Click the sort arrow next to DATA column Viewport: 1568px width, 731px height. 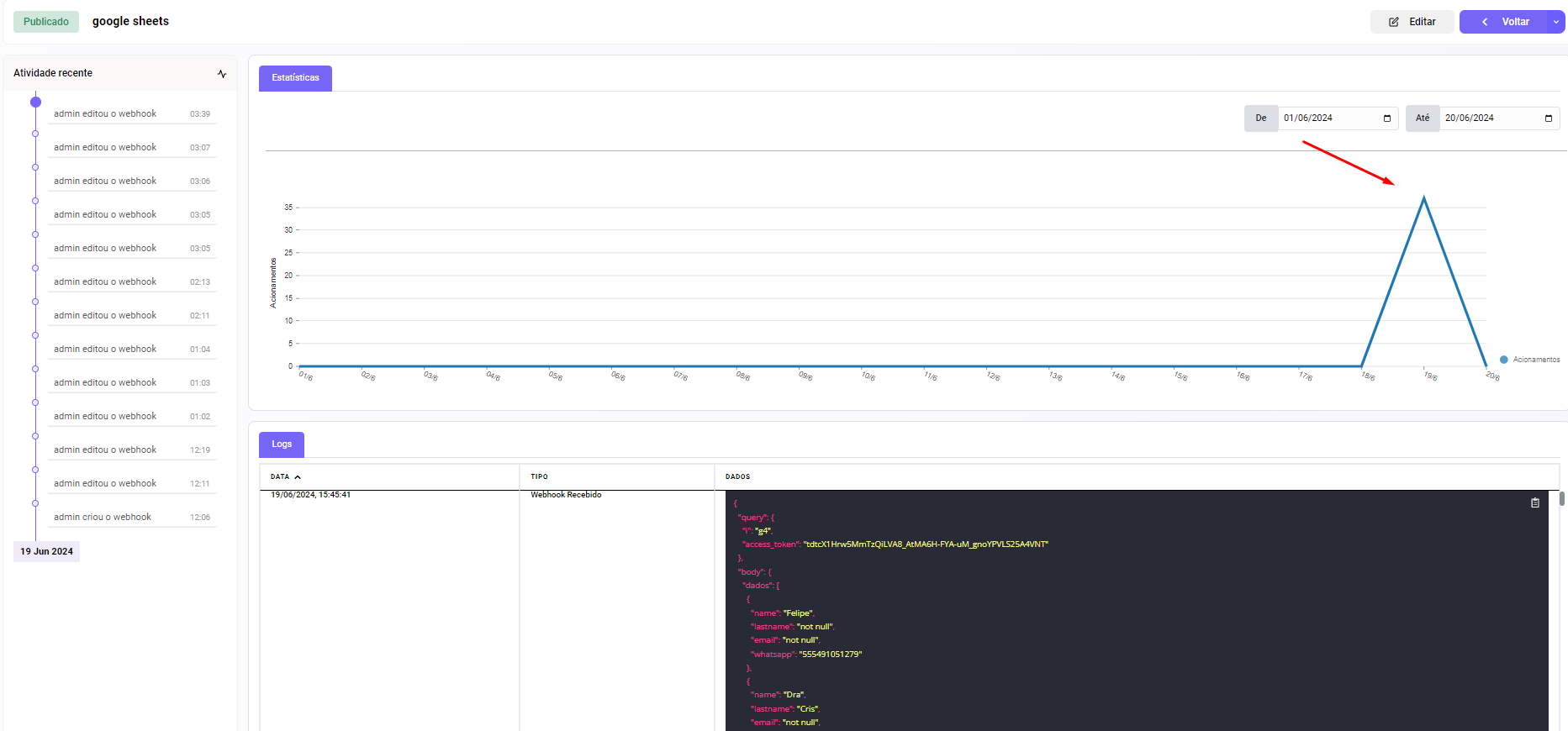(x=298, y=477)
